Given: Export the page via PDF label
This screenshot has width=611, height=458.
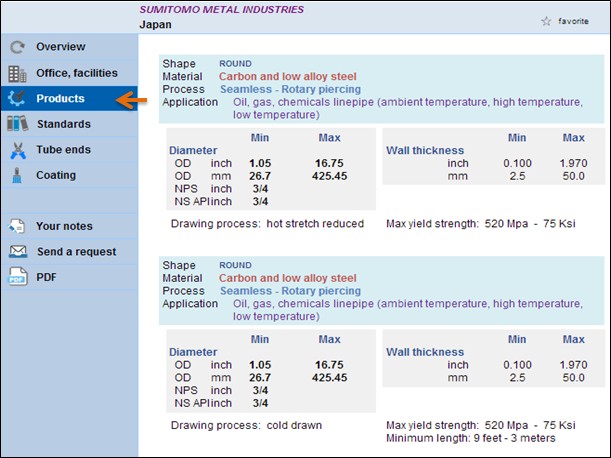Looking at the screenshot, I should (46, 277).
